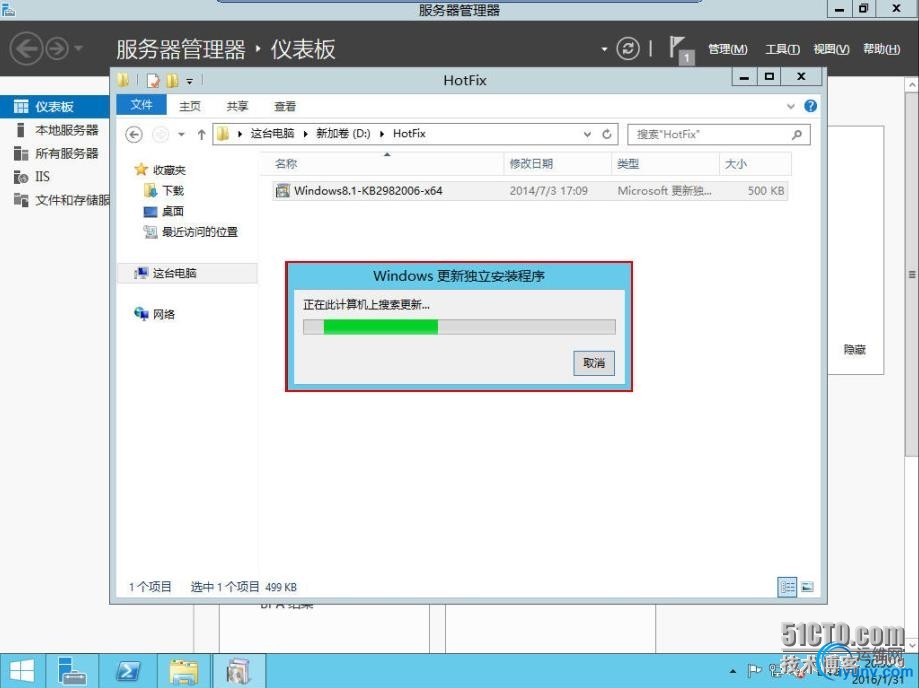Select 所有服务器 in Server Manager sidebar
919x688 pixels.
[55, 153]
